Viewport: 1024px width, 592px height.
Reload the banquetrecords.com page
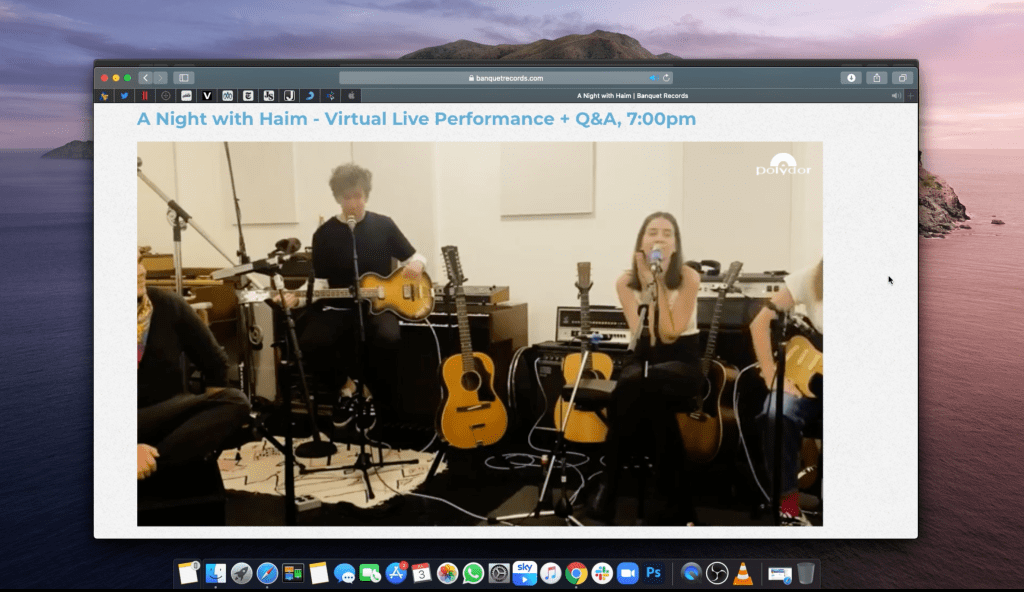(667, 78)
